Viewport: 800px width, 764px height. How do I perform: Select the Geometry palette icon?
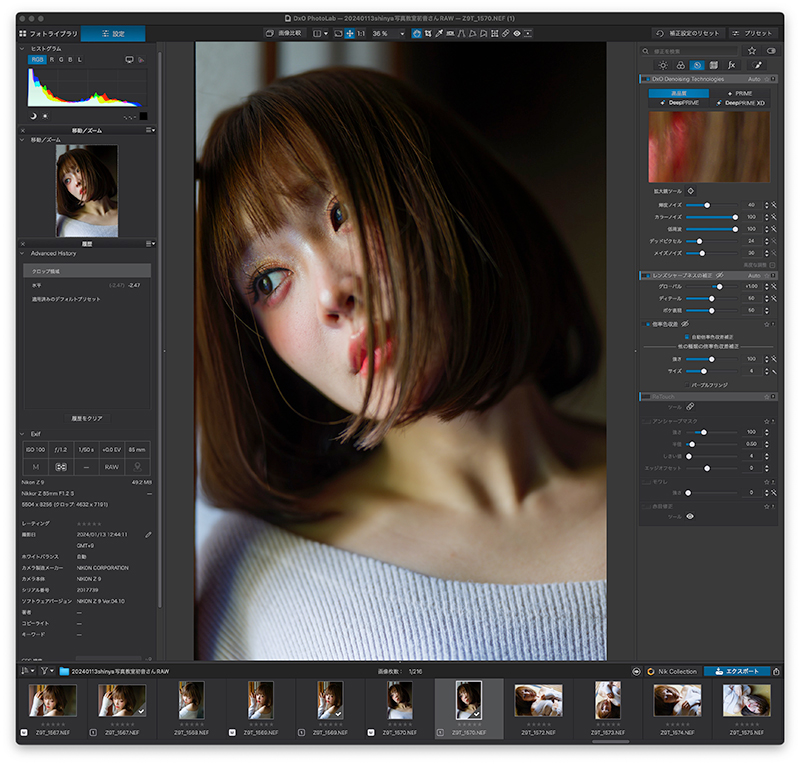pyautogui.click(x=714, y=65)
